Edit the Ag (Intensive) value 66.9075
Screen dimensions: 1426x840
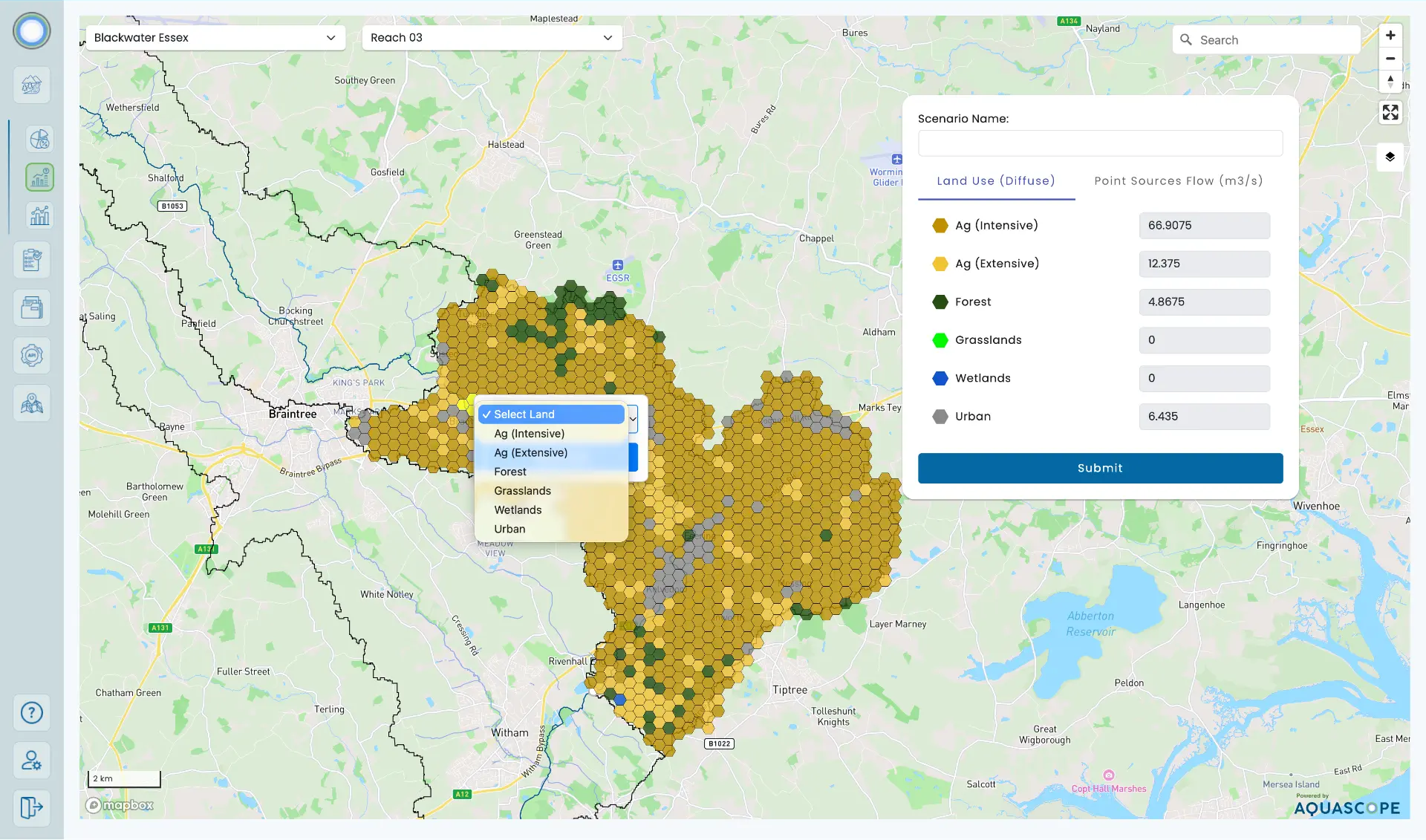(1204, 226)
